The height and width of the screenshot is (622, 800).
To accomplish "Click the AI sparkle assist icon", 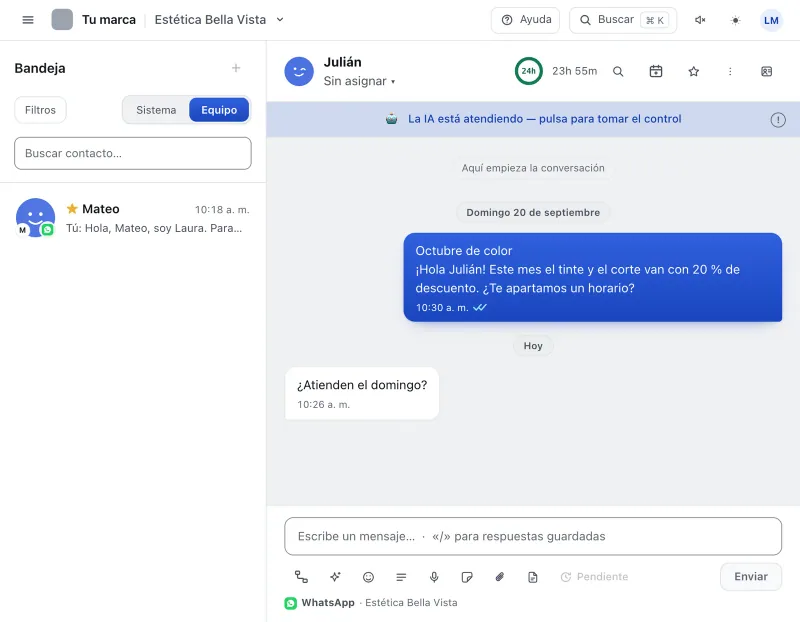I will [335, 577].
